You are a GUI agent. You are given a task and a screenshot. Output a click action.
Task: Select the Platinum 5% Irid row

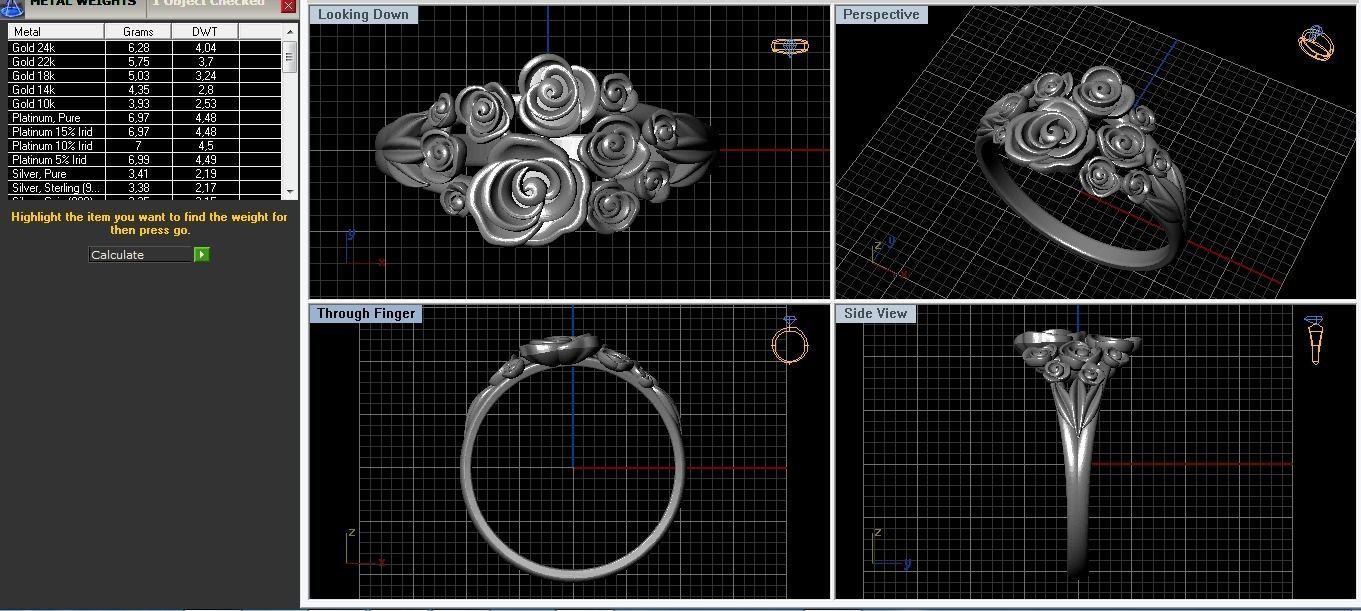(145, 160)
